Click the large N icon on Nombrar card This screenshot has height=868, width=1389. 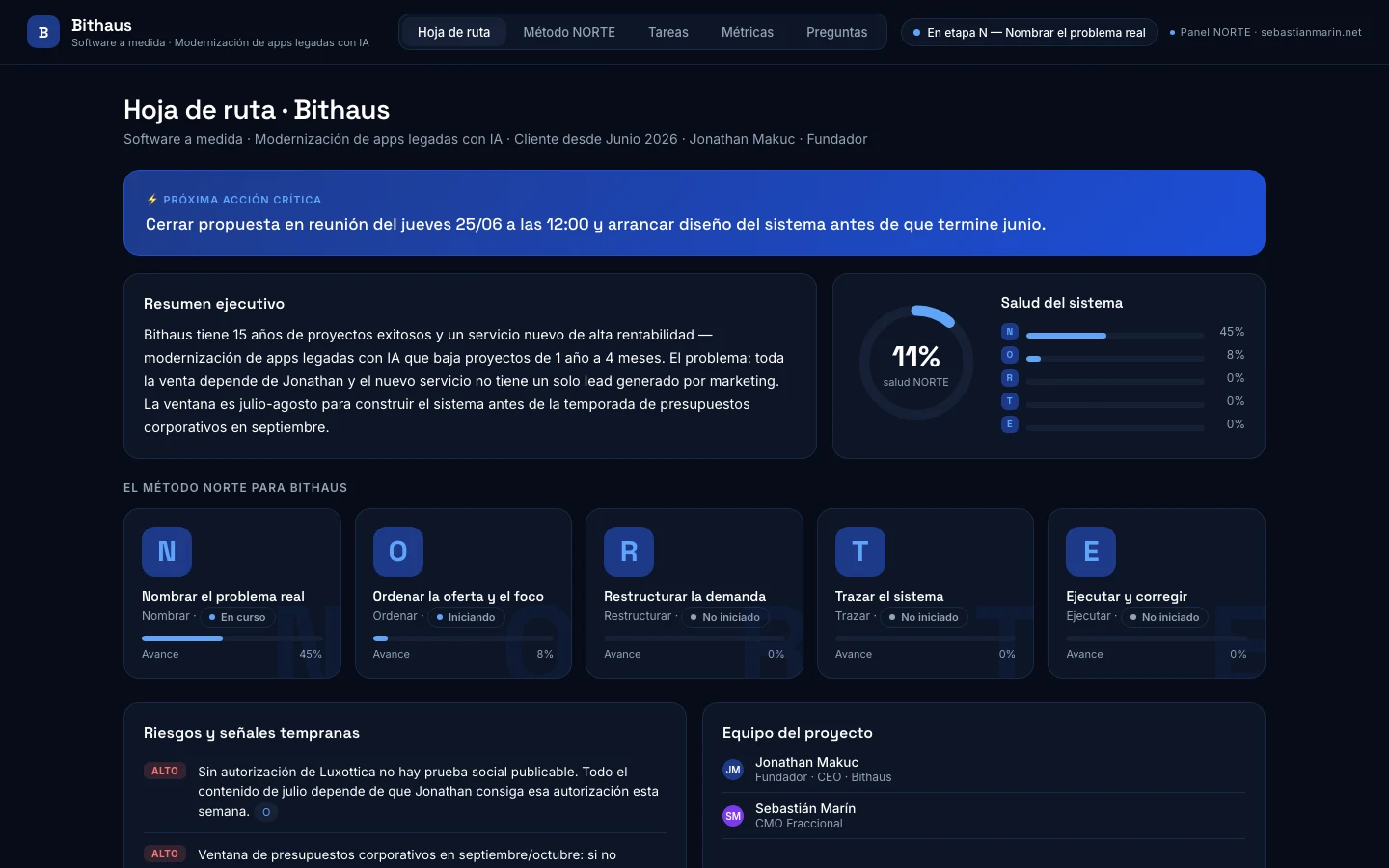point(167,552)
